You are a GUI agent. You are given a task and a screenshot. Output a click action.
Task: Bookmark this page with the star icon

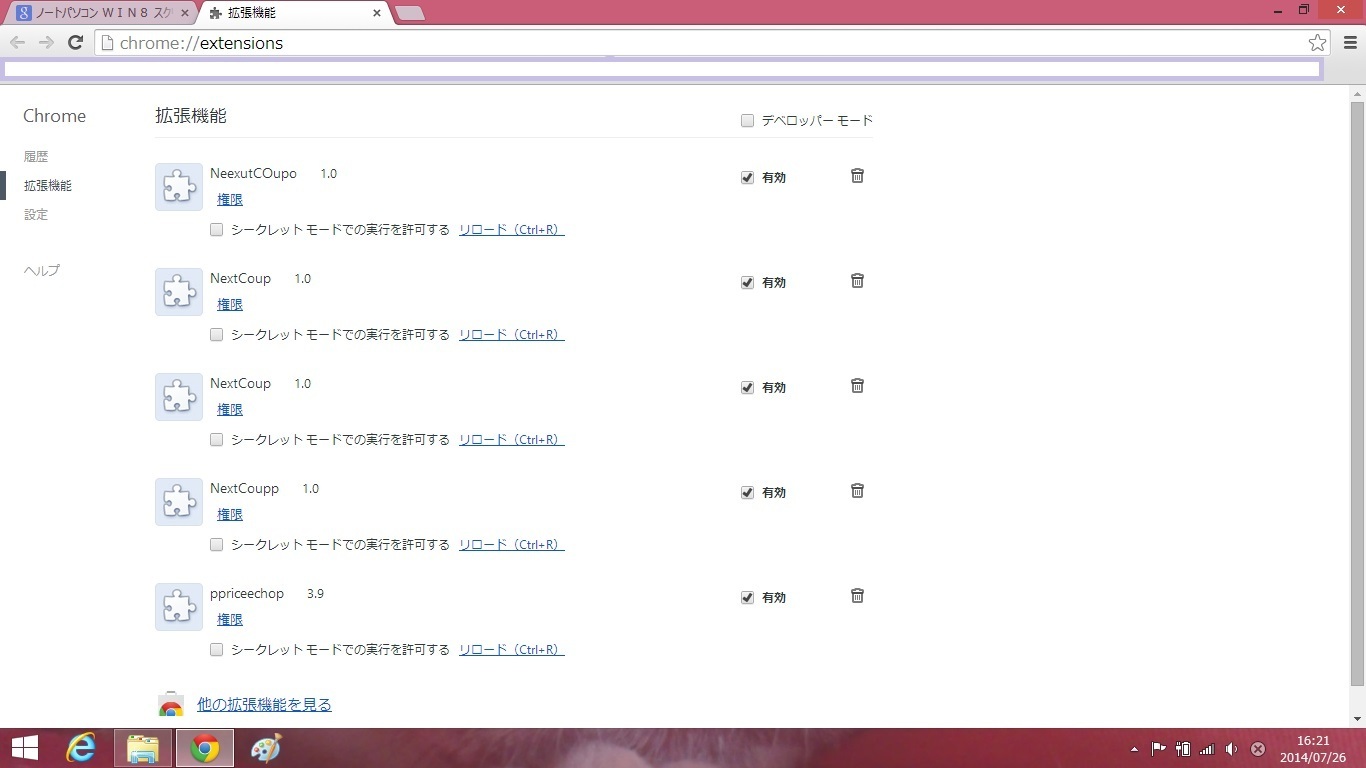click(x=1317, y=42)
